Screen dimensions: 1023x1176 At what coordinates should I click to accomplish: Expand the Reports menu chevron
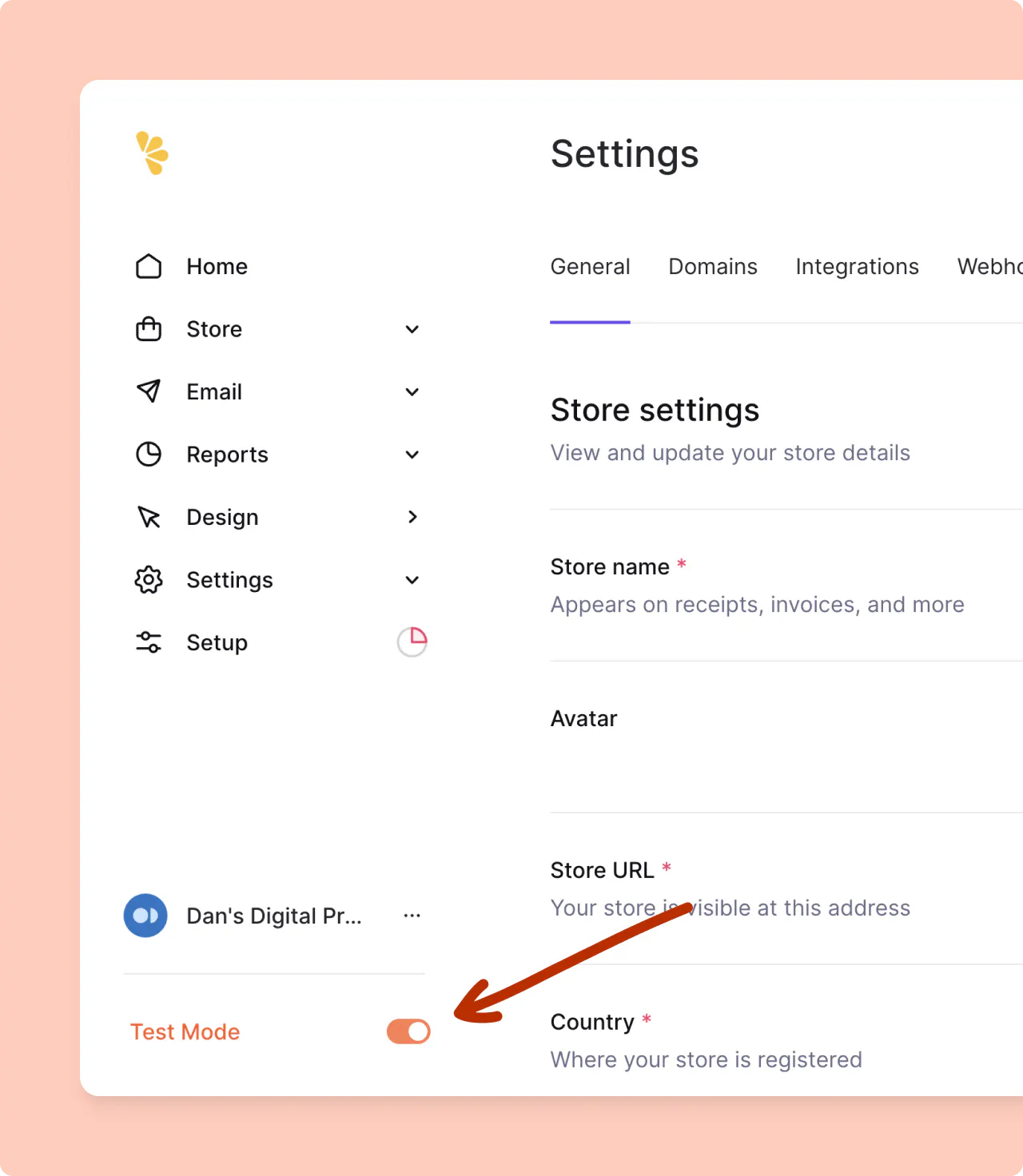tap(412, 455)
